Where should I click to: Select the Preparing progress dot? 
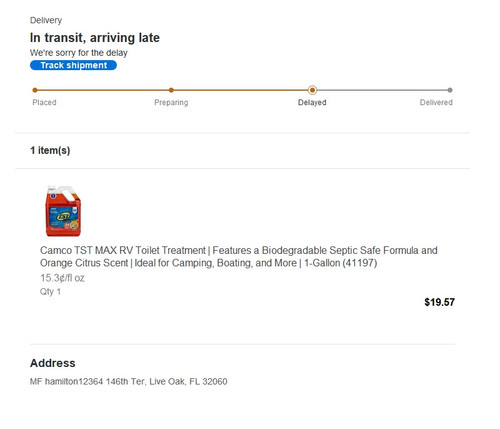click(171, 90)
